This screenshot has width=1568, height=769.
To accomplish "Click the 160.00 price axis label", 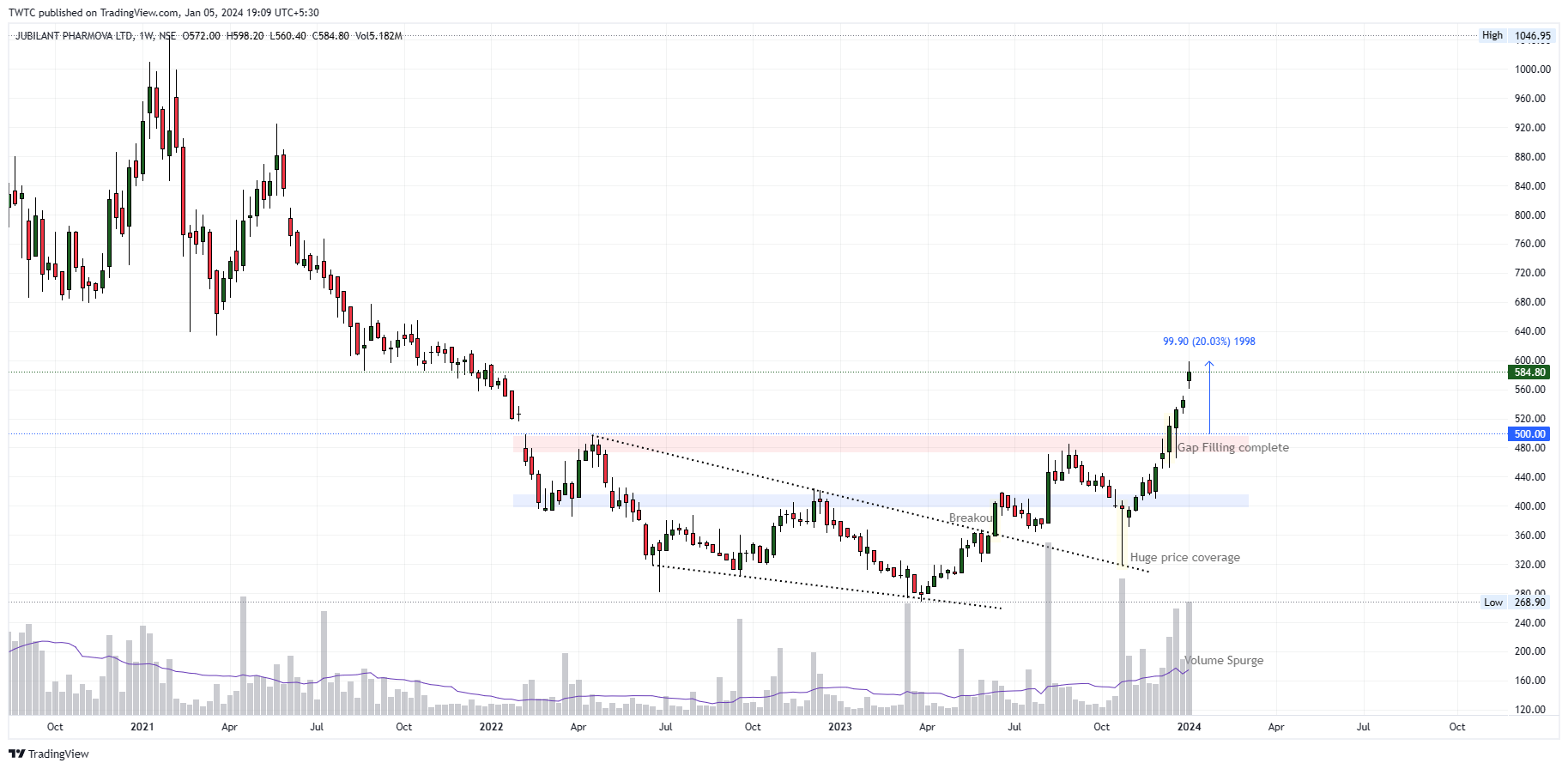I will point(1529,681).
